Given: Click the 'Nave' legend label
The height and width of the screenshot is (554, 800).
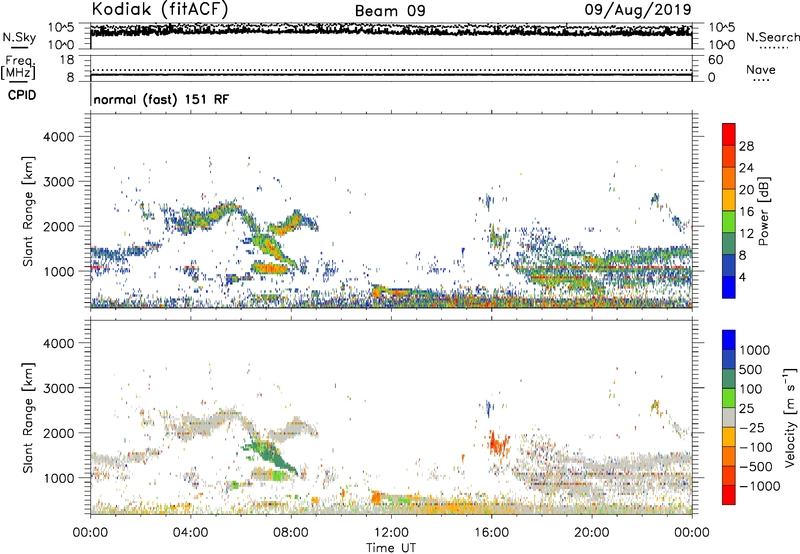Looking at the screenshot, I should coord(761,70).
